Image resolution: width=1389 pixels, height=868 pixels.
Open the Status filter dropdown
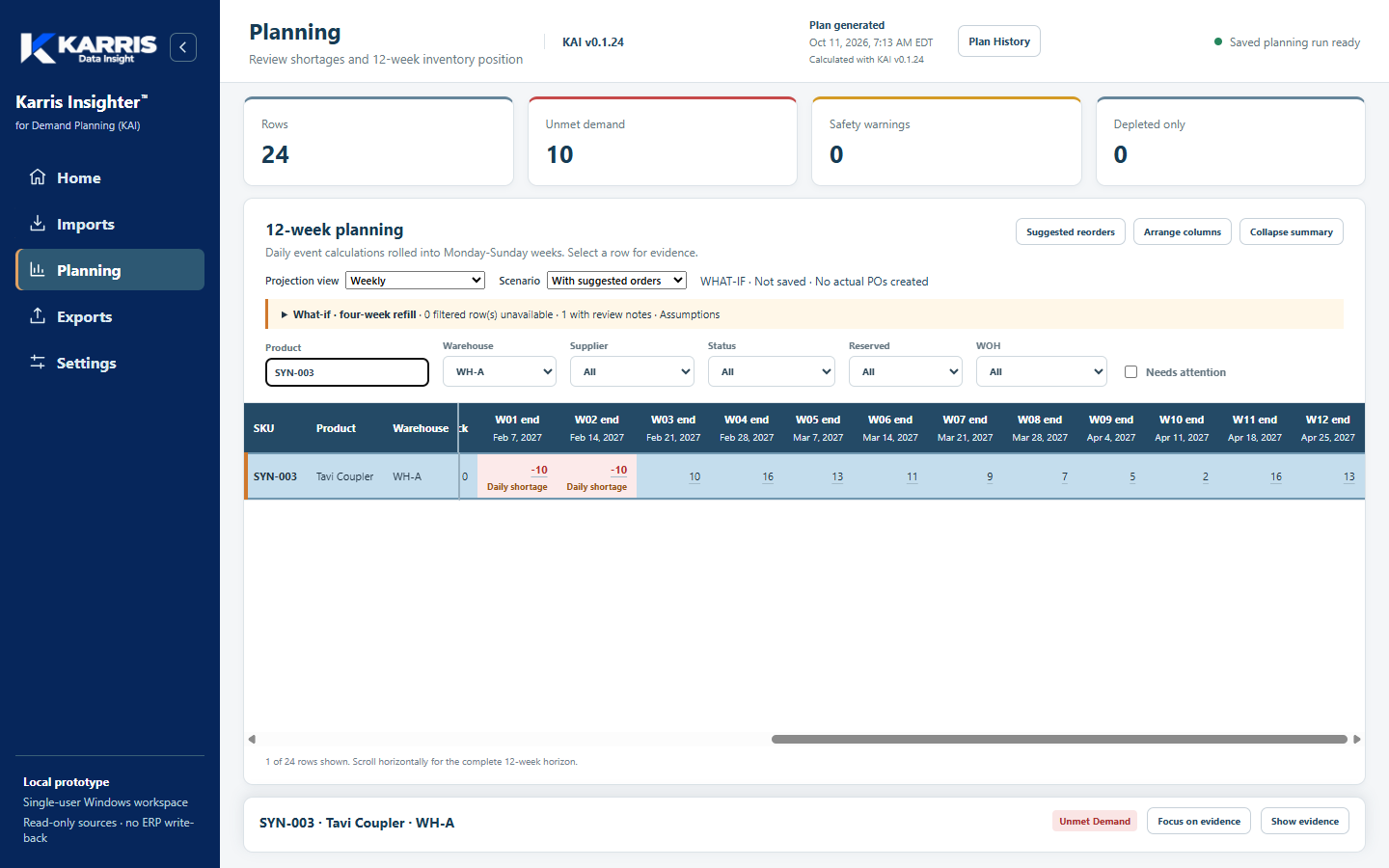pyautogui.click(x=772, y=371)
